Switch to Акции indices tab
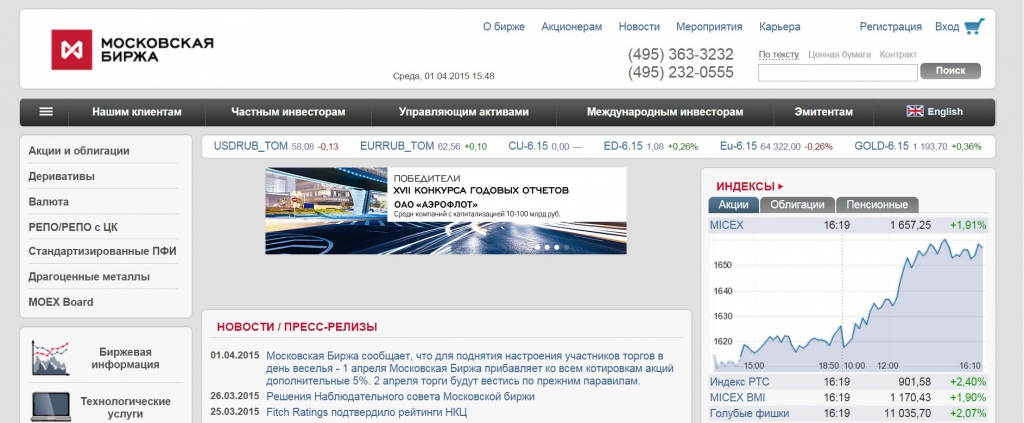 733,204
